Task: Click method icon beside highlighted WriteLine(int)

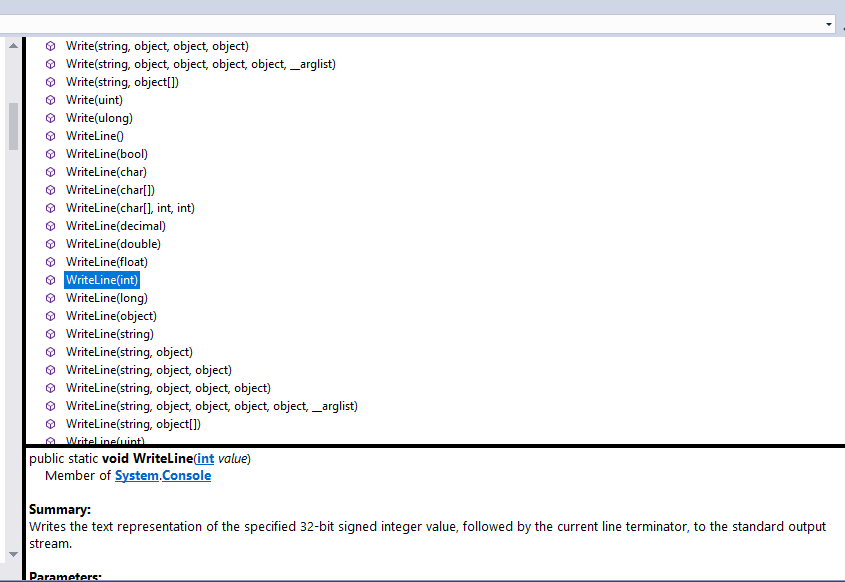Action: [51, 280]
